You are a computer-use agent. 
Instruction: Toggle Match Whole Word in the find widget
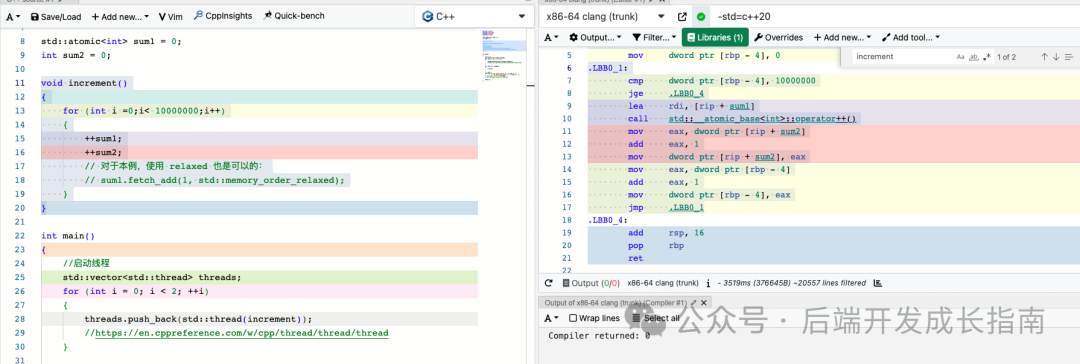[x=974, y=57]
